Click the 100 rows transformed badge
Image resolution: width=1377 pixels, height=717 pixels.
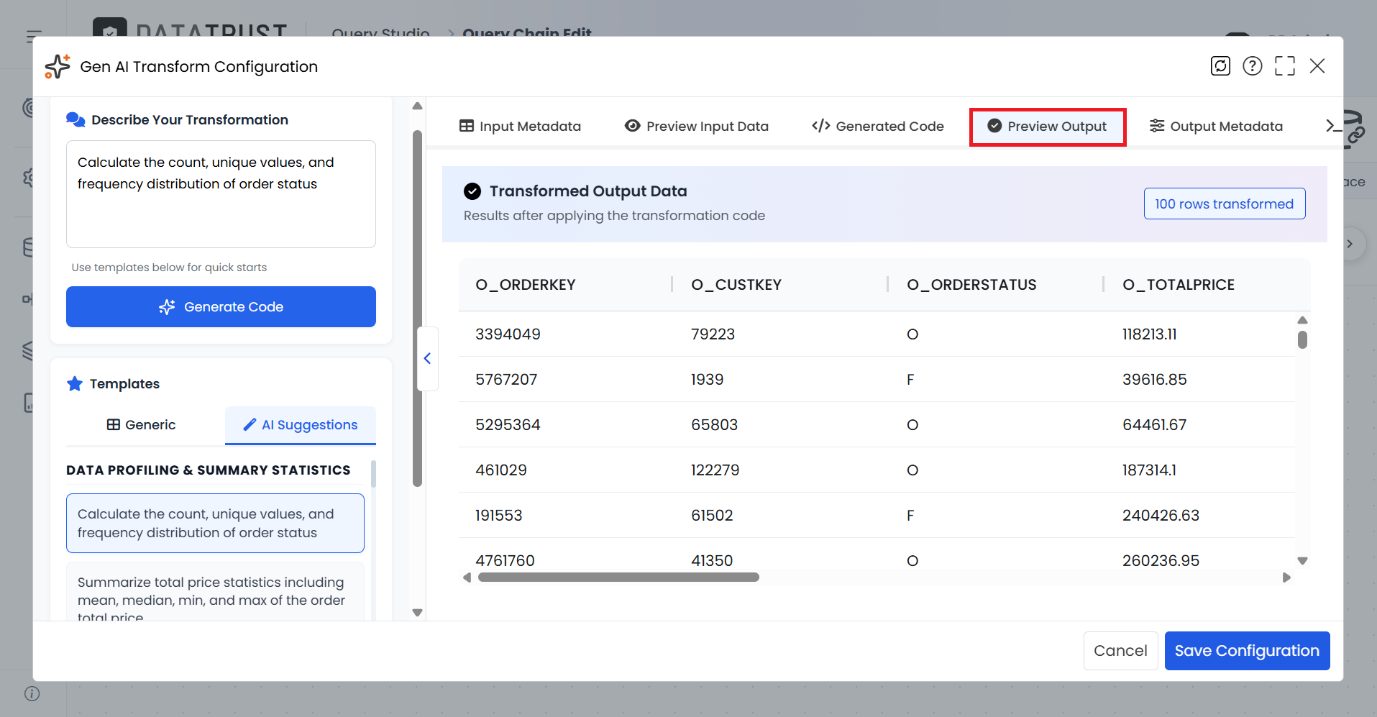pyautogui.click(x=1224, y=204)
